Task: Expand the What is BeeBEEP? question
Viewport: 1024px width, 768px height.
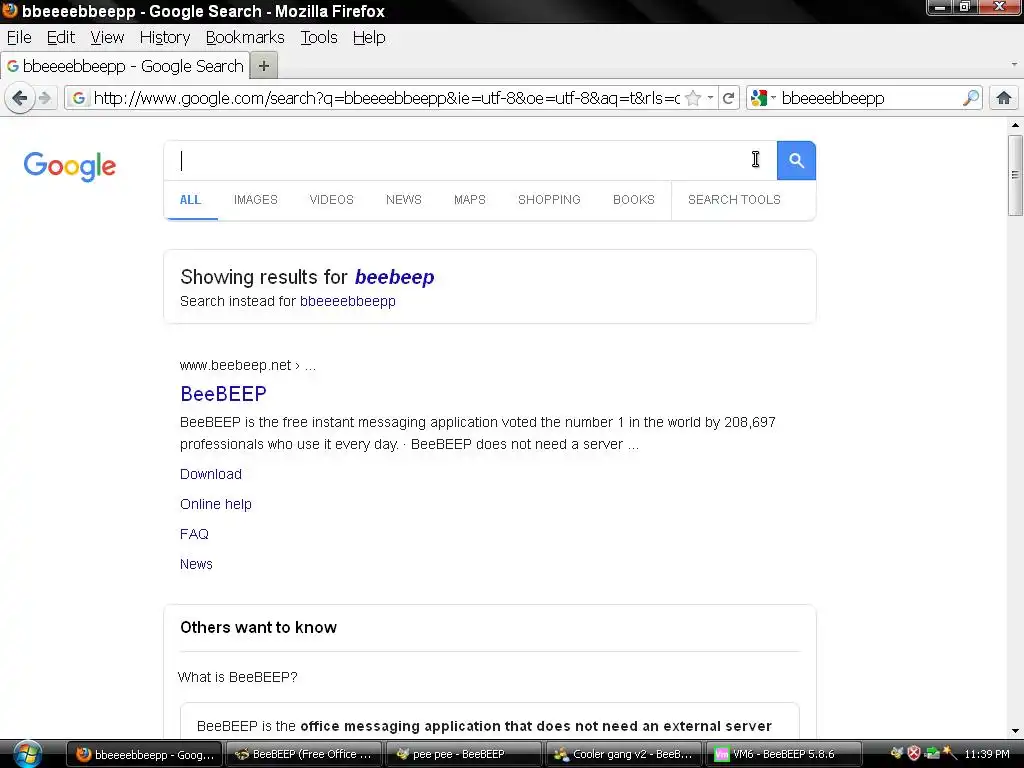Action: (238, 677)
